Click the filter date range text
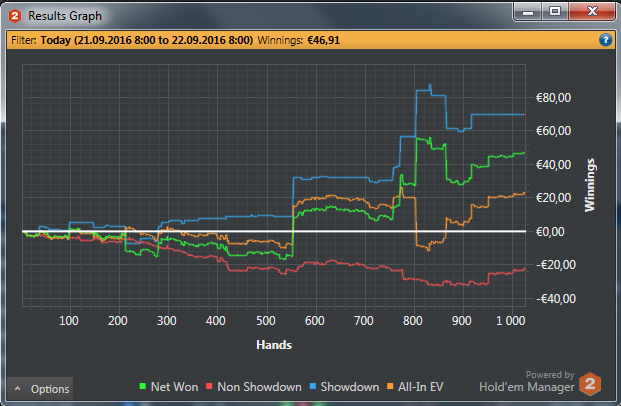 tap(147, 40)
